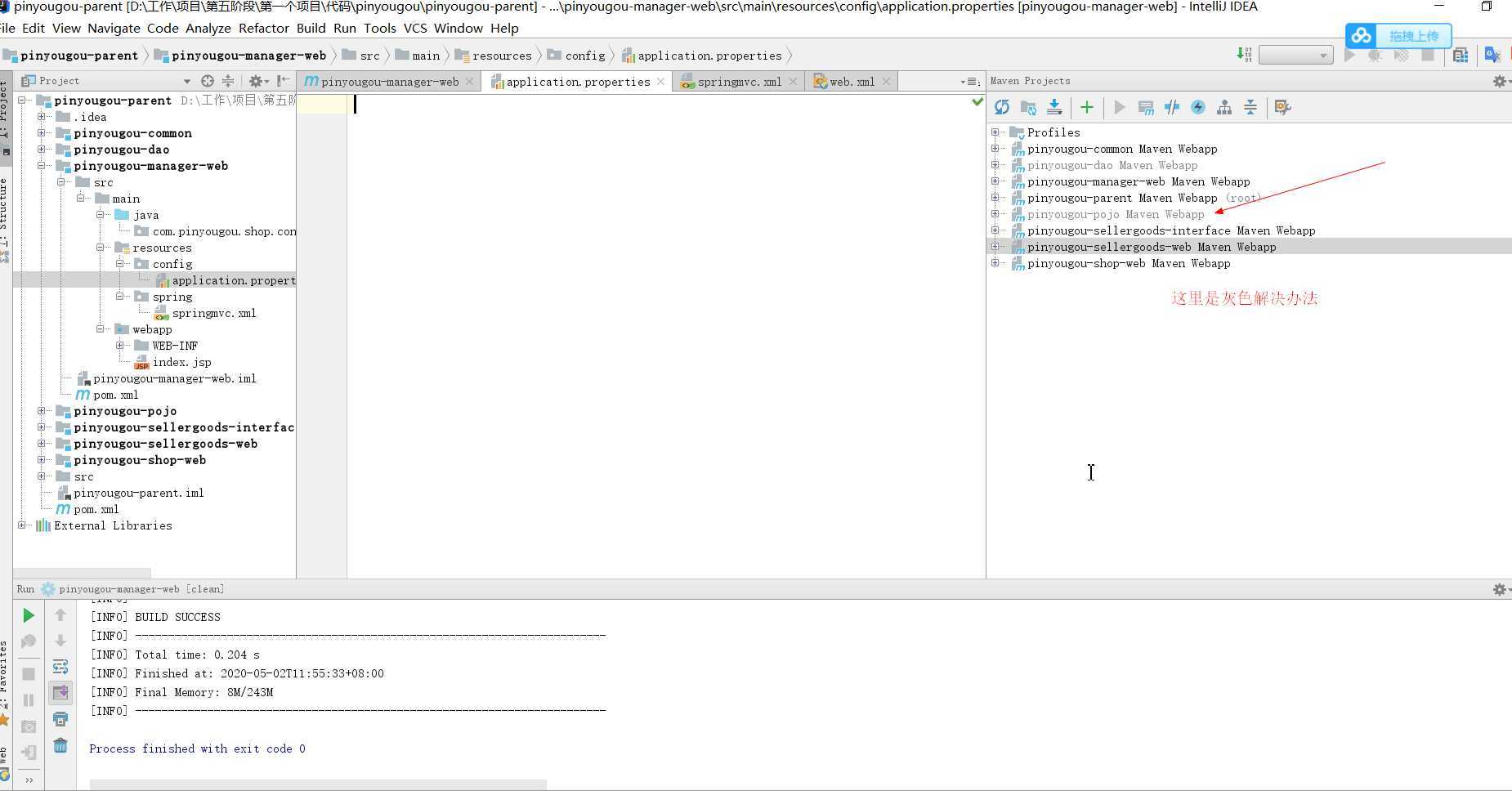Click the Project tree horizontal scrollbar

(x=82, y=573)
